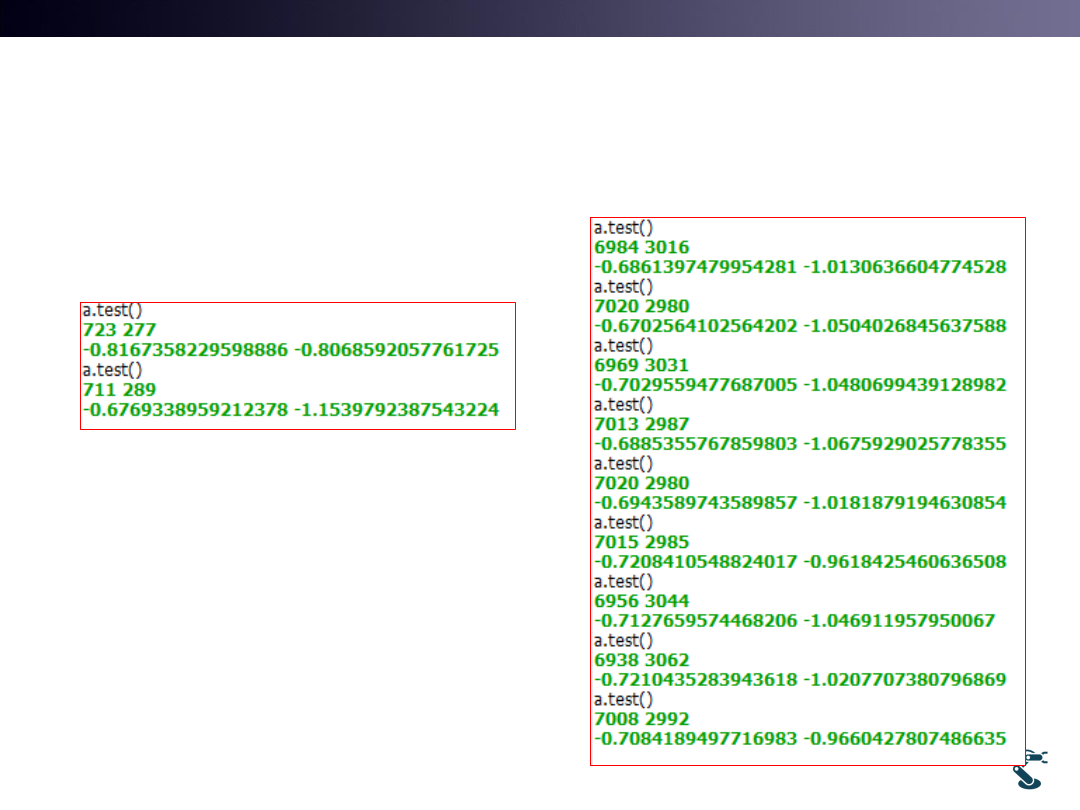Select the value -1.1539792387543224
The image size is (1080, 810).
398,409
